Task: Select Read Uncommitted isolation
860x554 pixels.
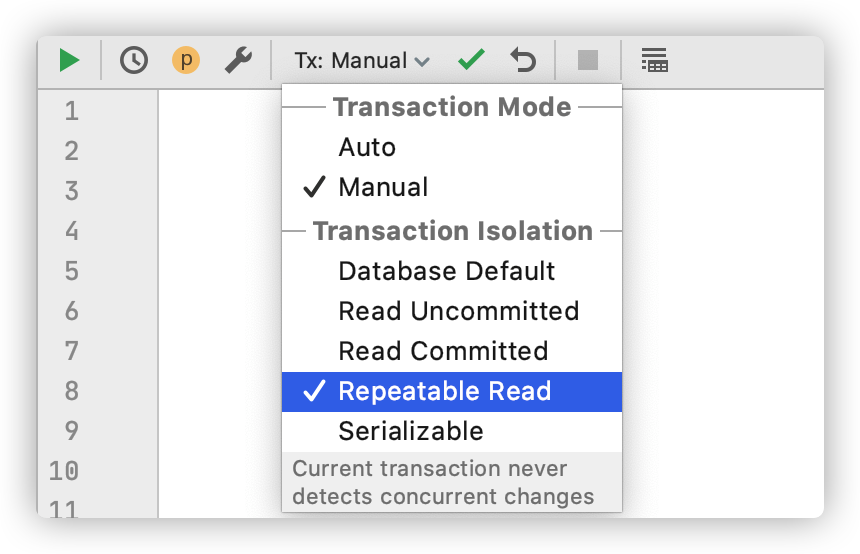Action: pyautogui.click(x=452, y=311)
